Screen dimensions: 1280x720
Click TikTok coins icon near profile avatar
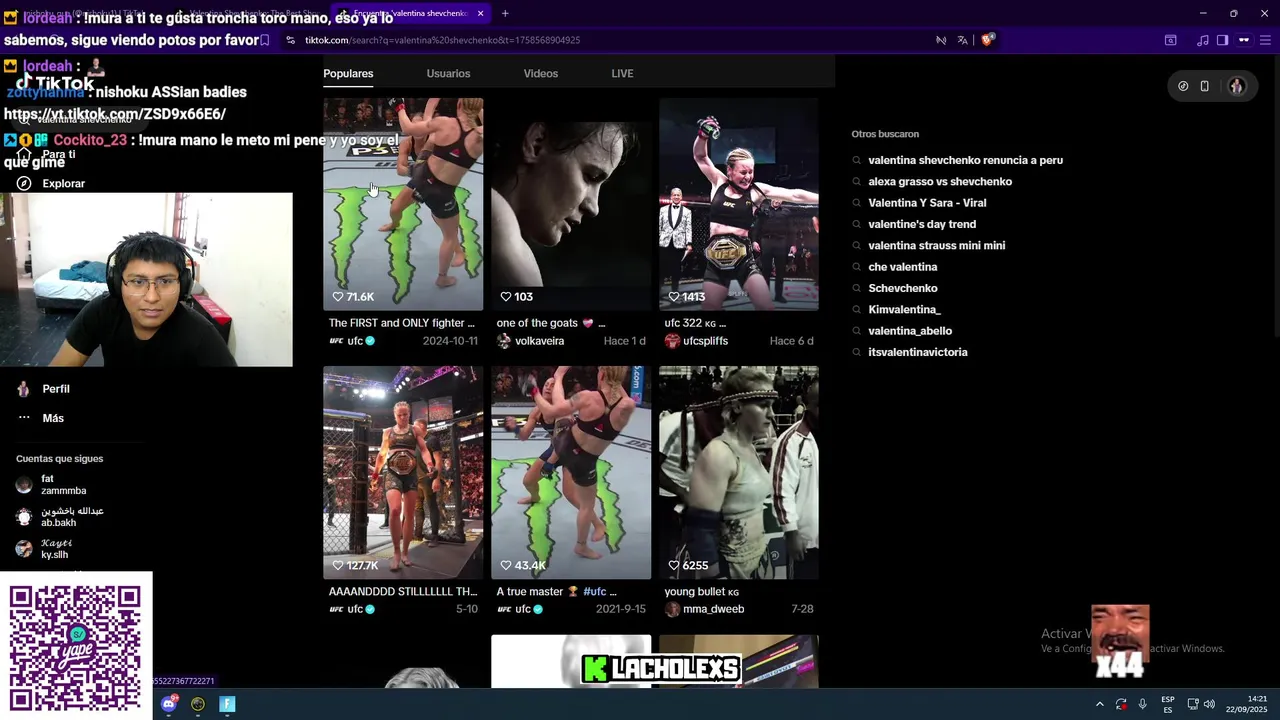pos(1183,86)
